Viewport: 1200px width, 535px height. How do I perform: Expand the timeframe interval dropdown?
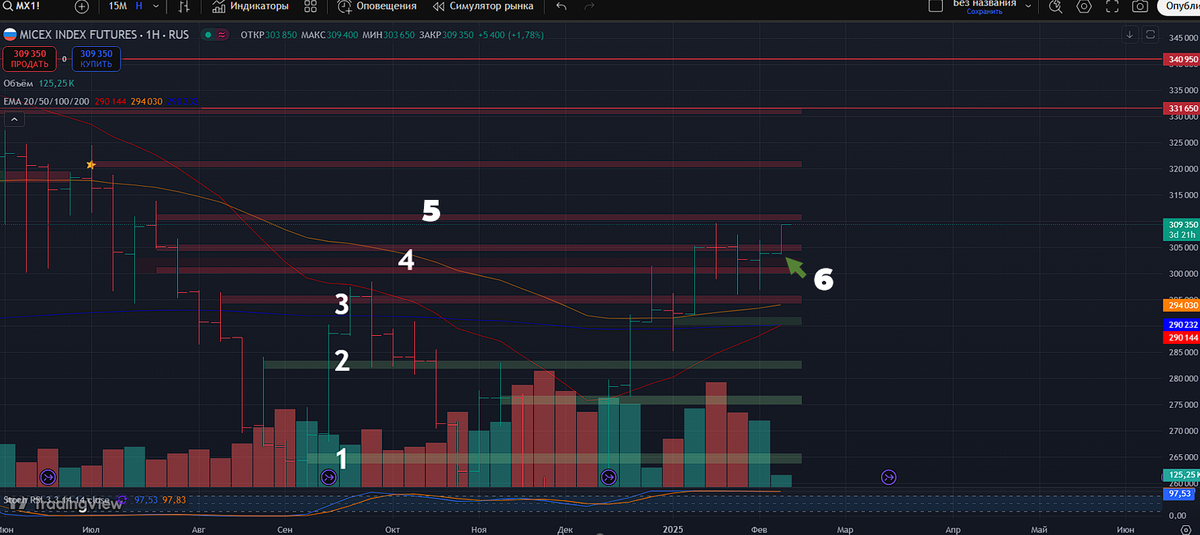[x=156, y=6]
